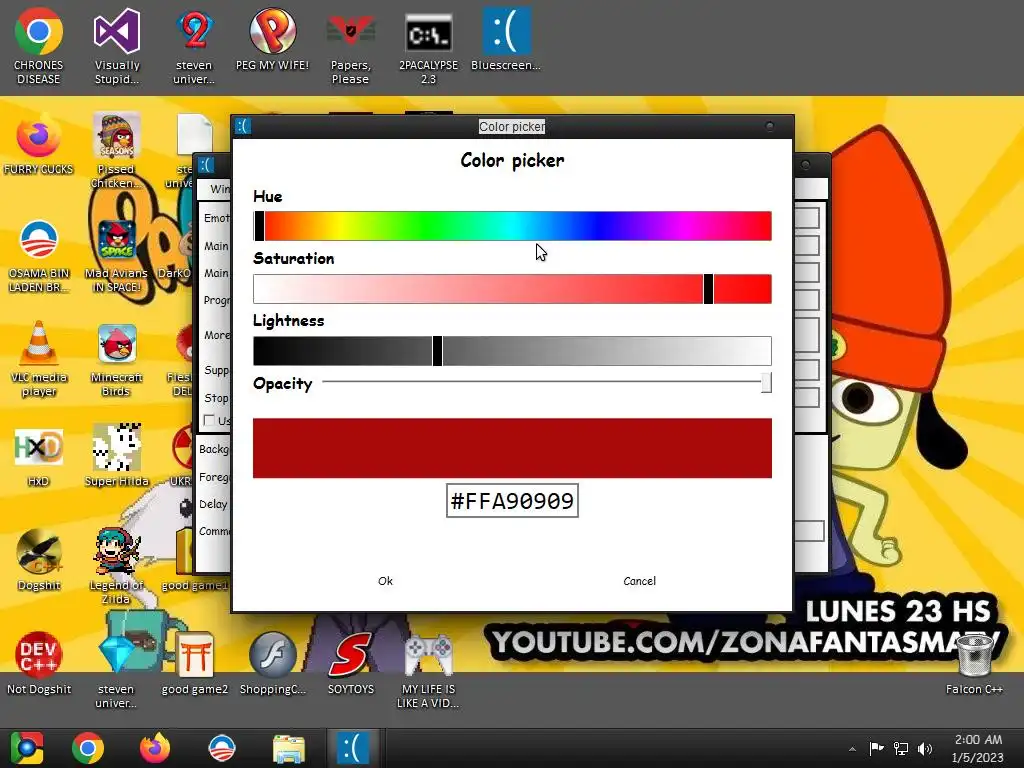
Task: Open Minecraft Birds desktop icon
Action: (x=116, y=359)
